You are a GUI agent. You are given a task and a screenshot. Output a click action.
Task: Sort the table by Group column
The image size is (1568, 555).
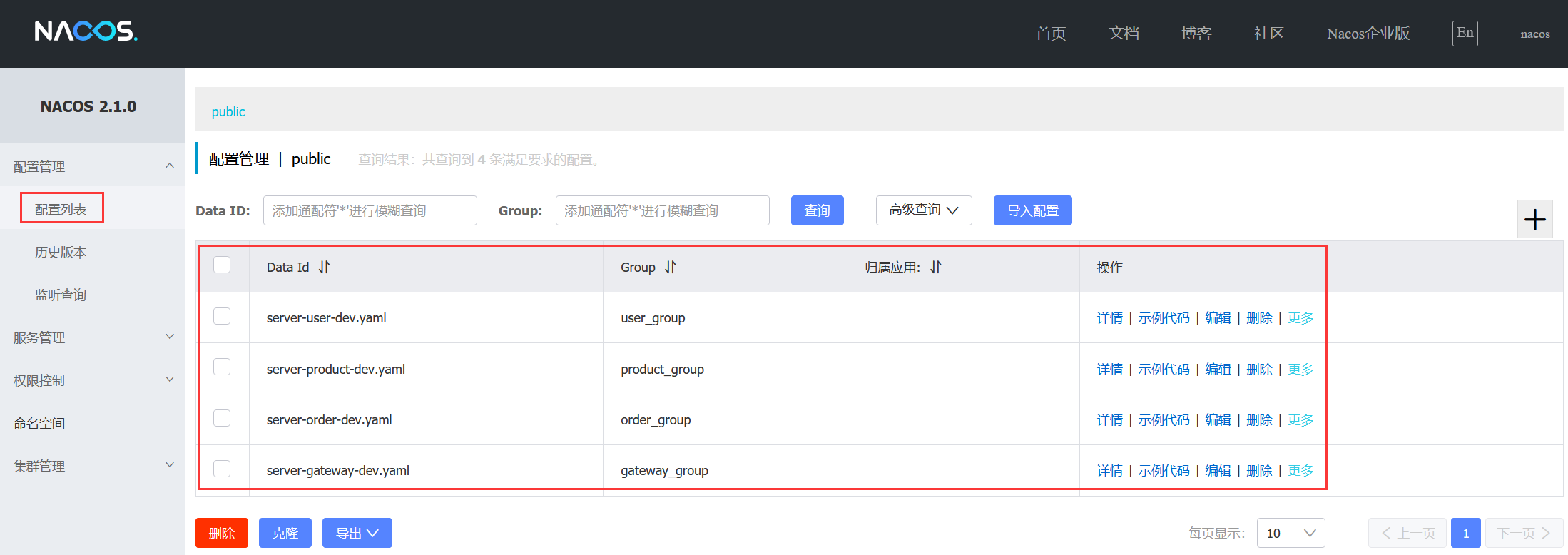pos(671,267)
